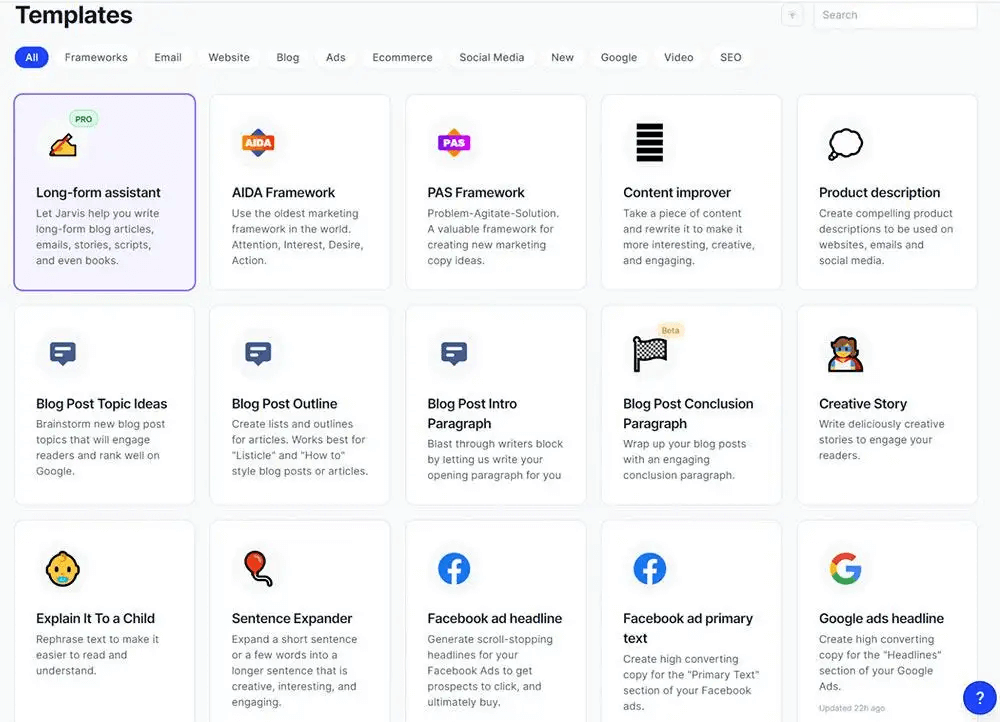Select the Blog Post Conclusion flag icon

pyautogui.click(x=650, y=351)
